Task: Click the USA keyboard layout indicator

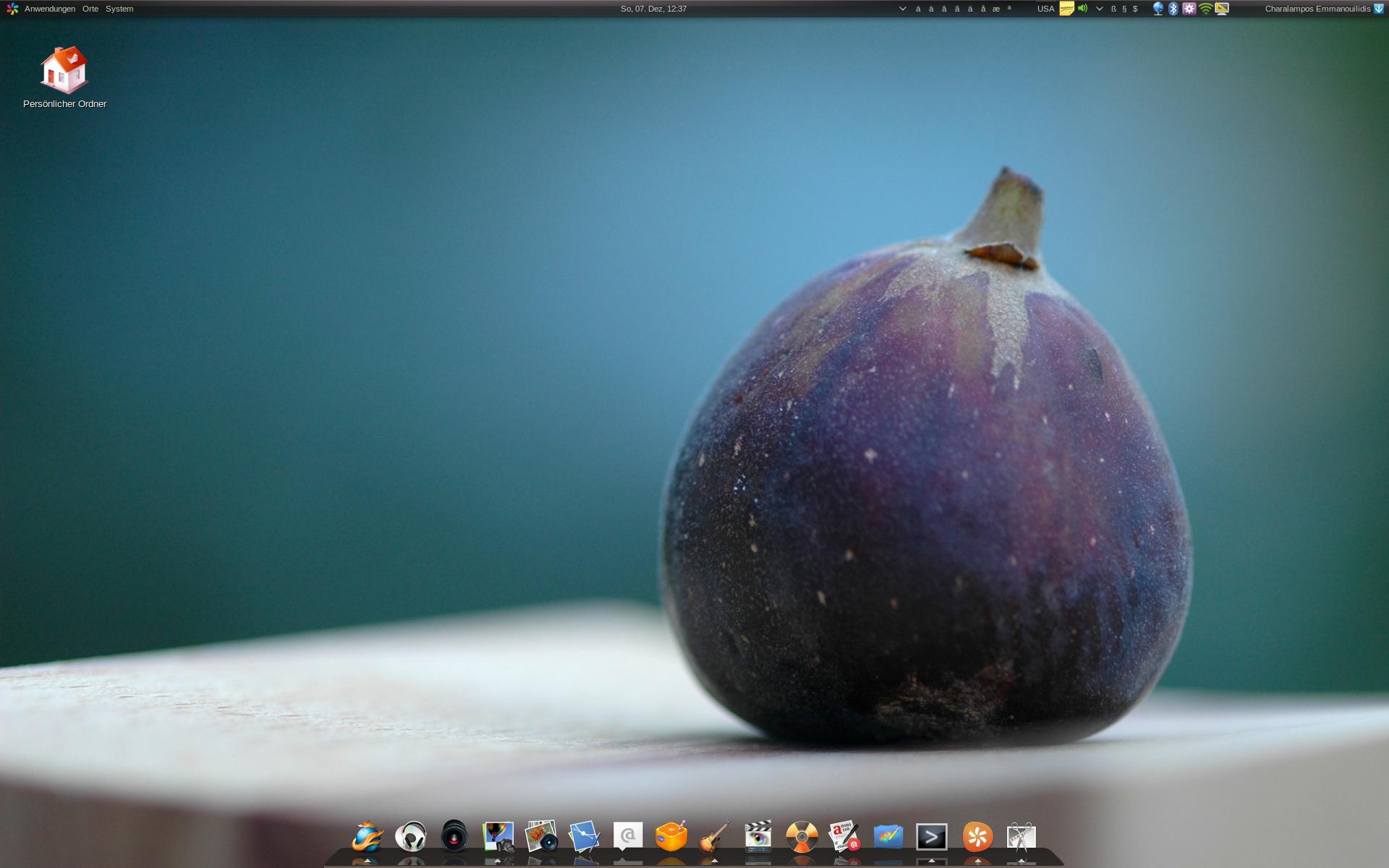Action: [x=1046, y=9]
